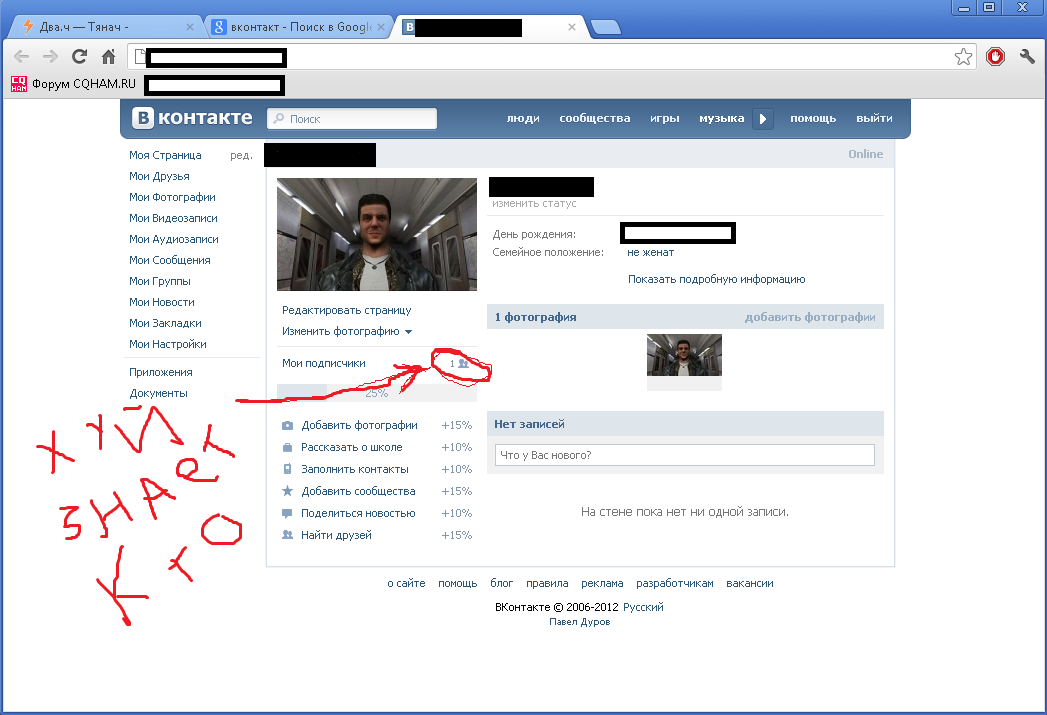Click the browser Forward arrow
The height and width of the screenshot is (715, 1047).
pyautogui.click(x=50, y=57)
